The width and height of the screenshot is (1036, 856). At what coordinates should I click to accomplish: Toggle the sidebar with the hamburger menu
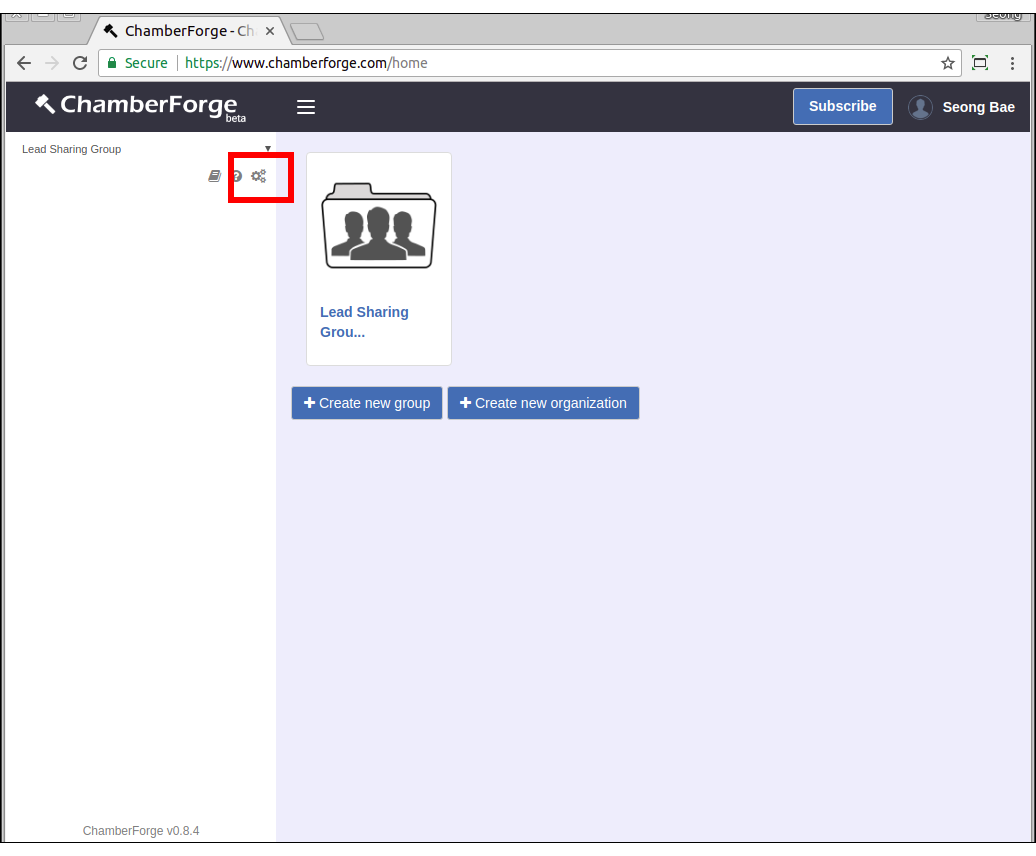click(306, 107)
